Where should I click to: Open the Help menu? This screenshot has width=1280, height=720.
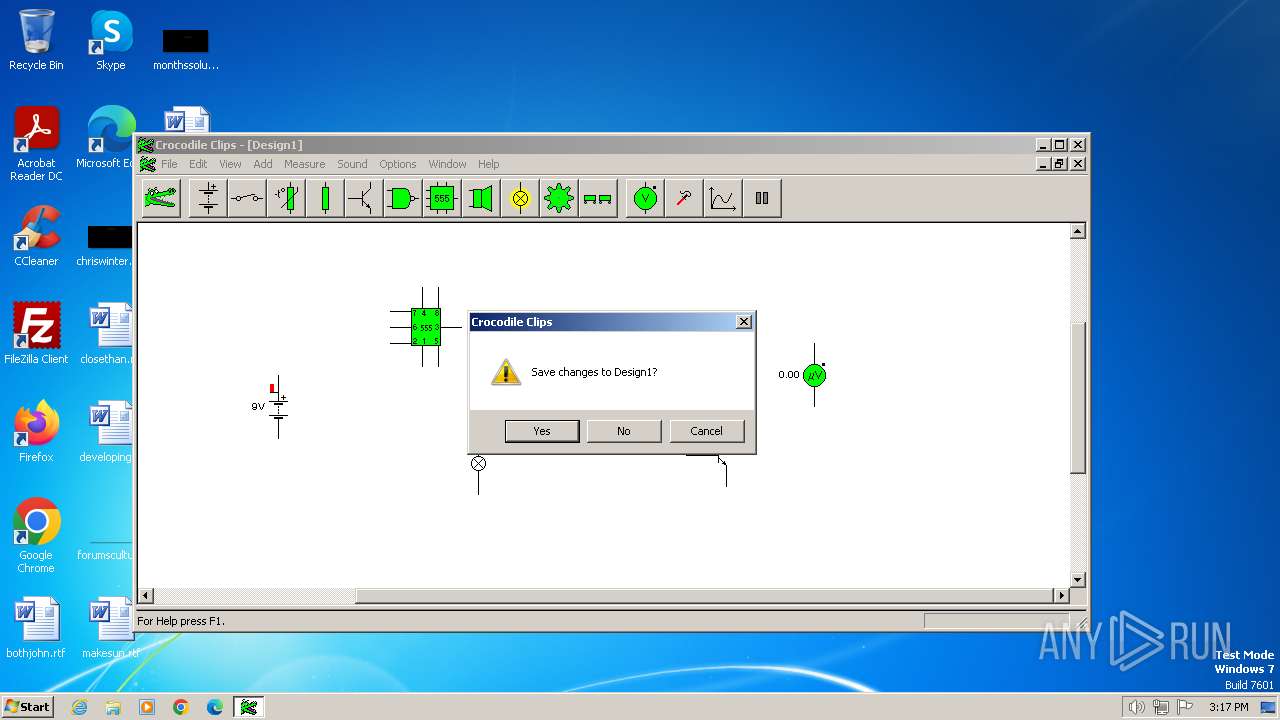click(x=488, y=164)
